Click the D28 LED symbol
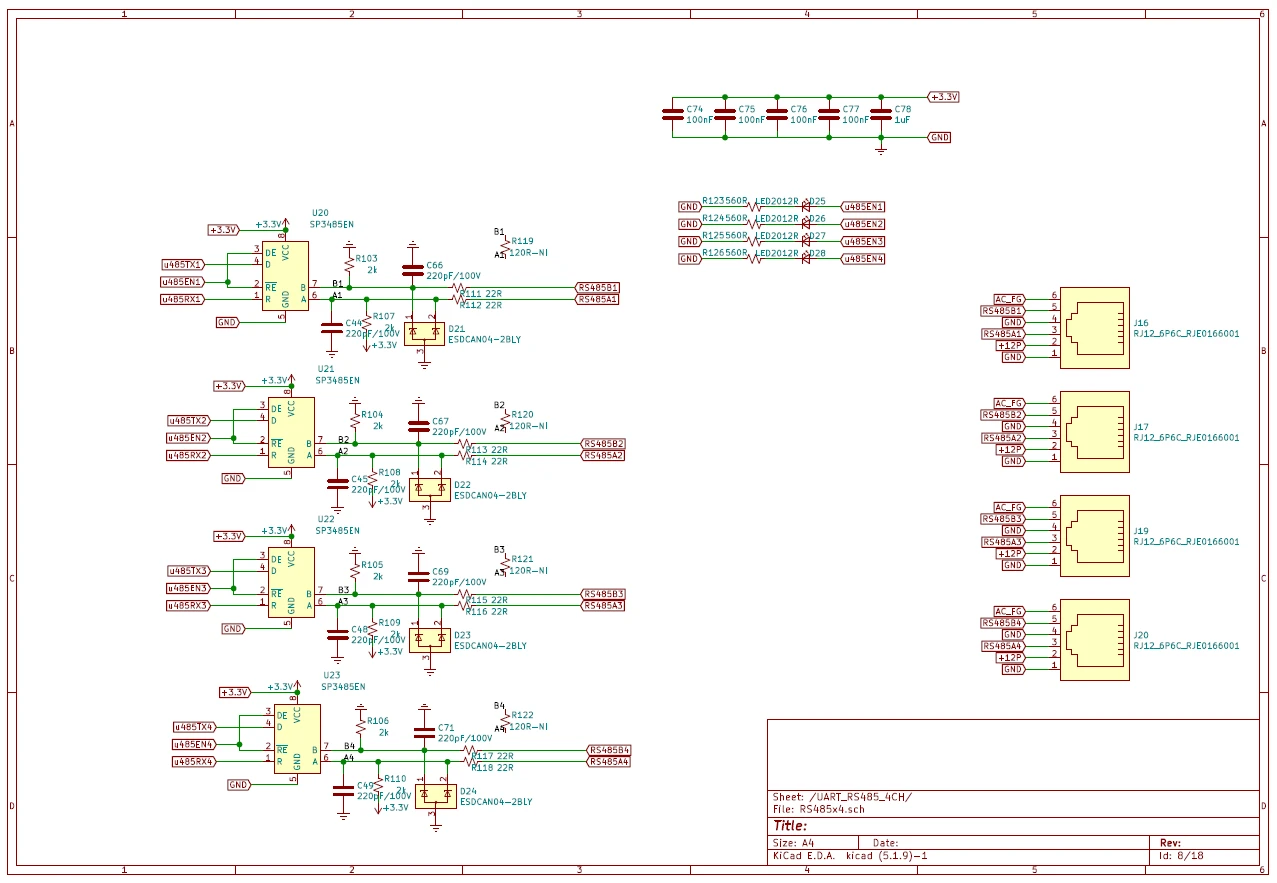 pyautogui.click(x=805, y=259)
